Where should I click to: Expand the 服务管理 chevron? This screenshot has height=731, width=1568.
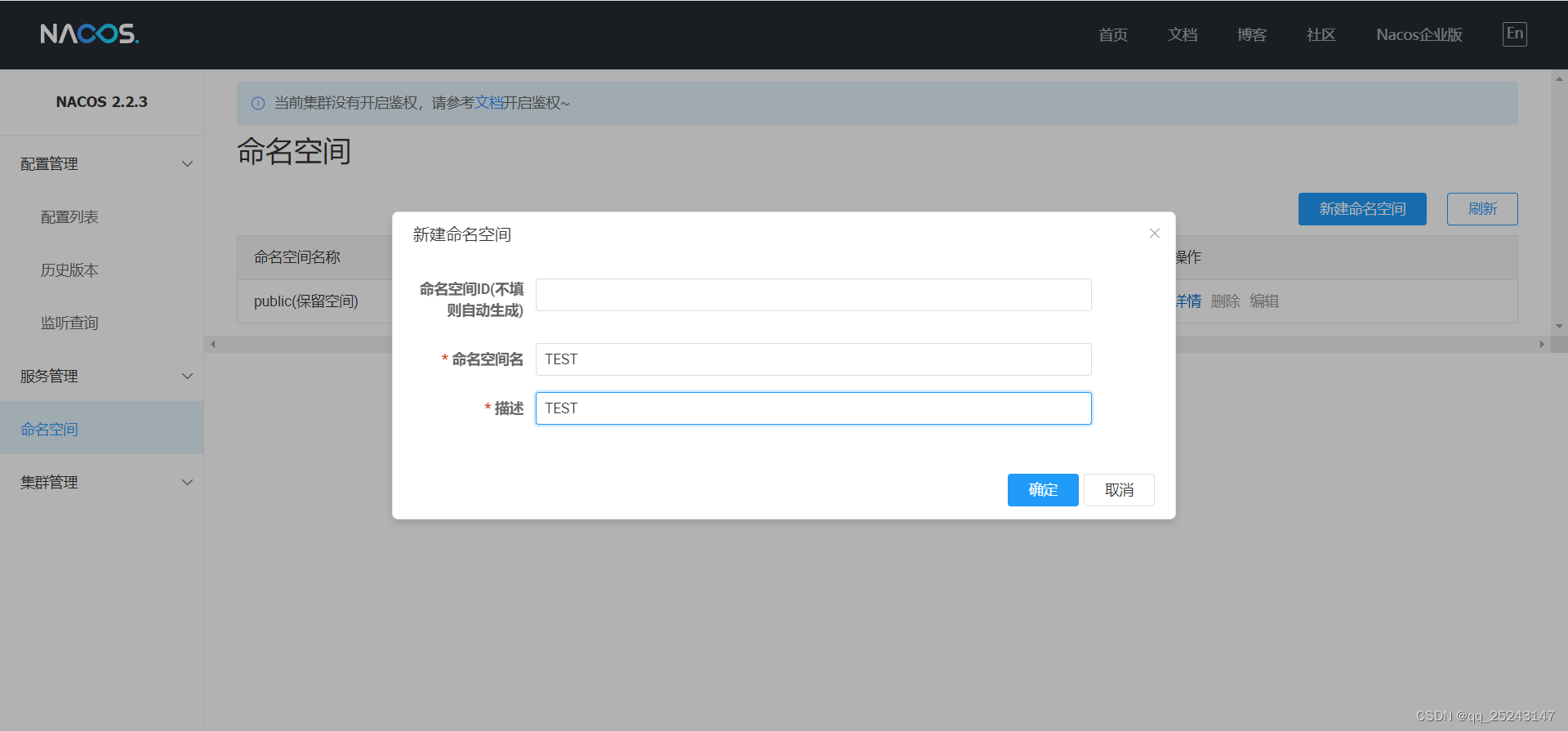[x=187, y=377]
